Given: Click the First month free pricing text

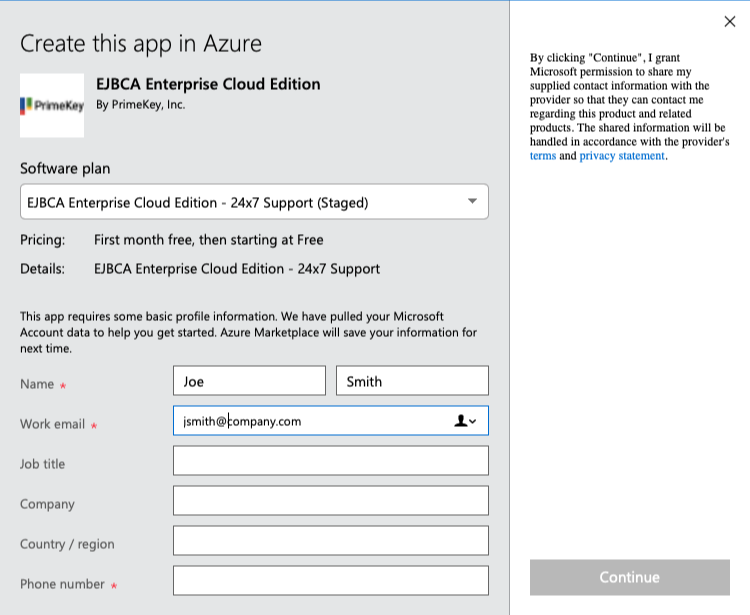Looking at the screenshot, I should pyautogui.click(x=208, y=240).
